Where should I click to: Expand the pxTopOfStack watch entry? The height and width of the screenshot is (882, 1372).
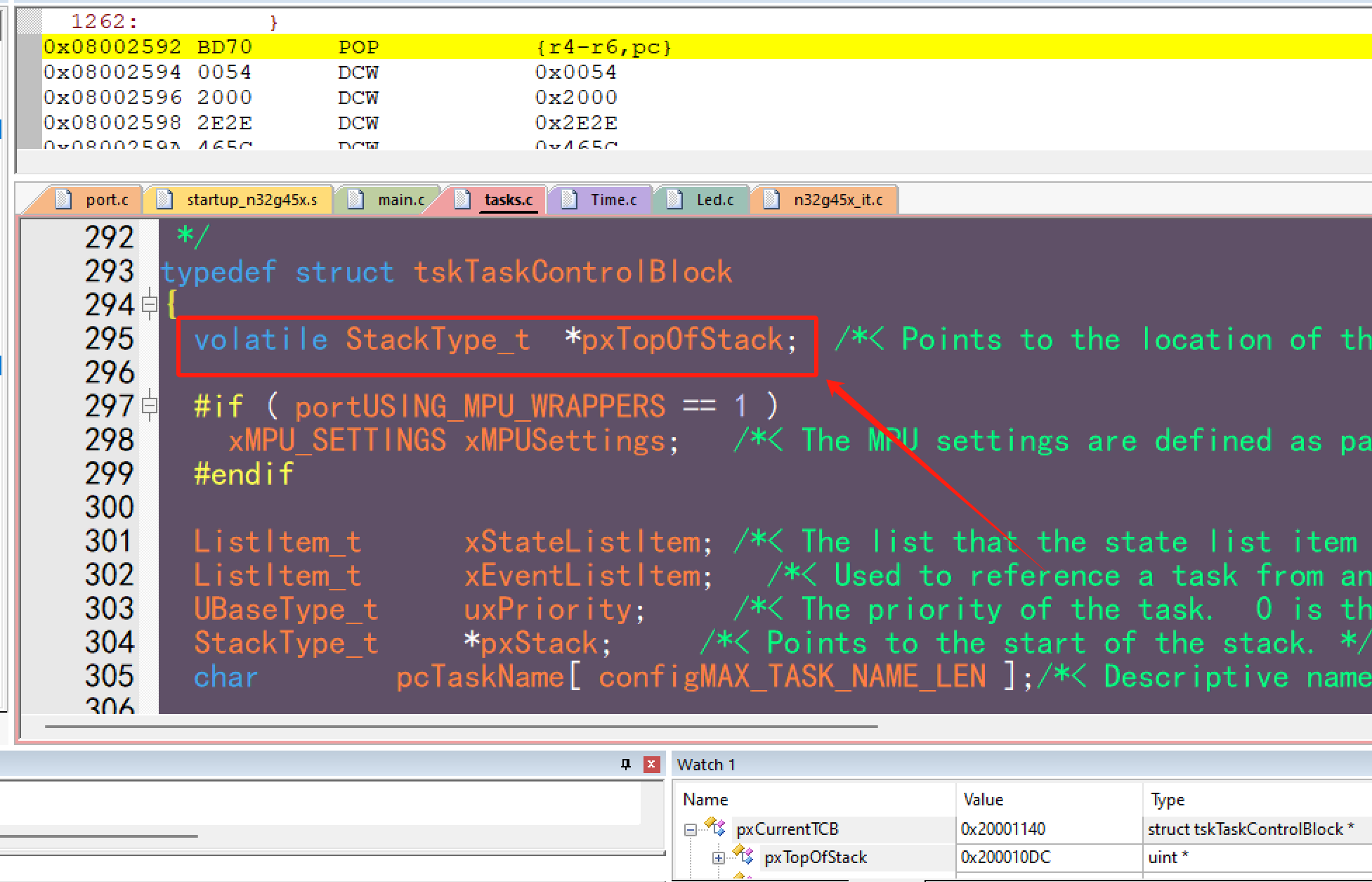718,857
